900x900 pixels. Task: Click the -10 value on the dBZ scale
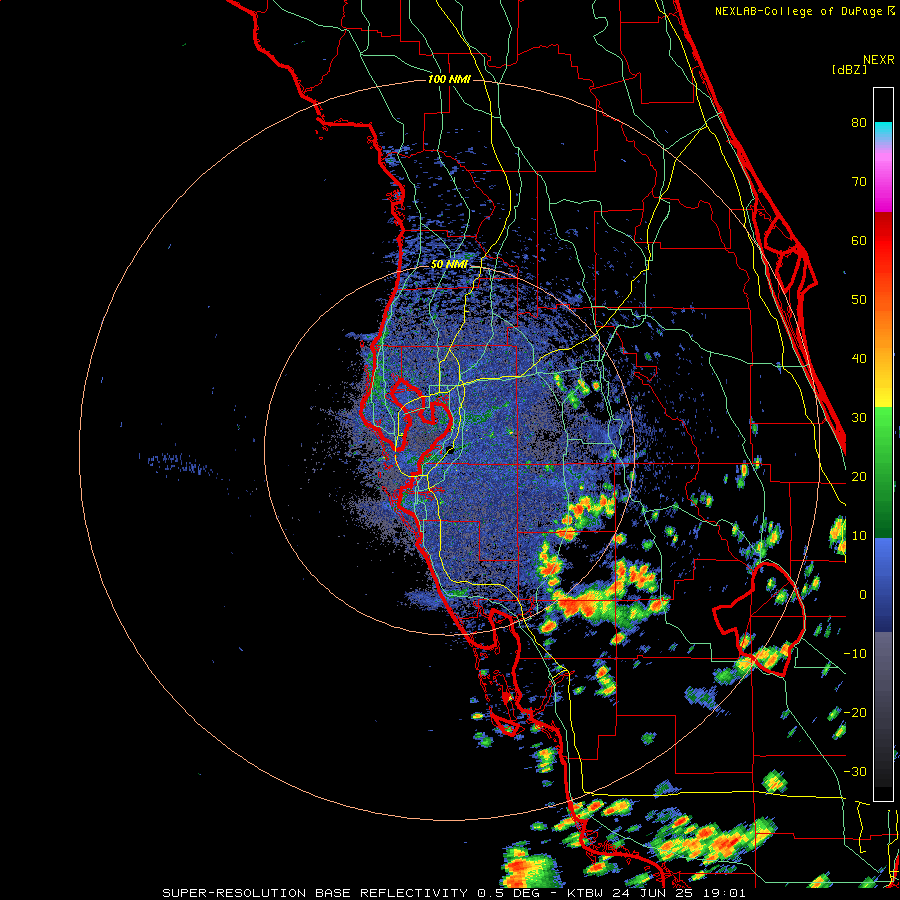coord(855,654)
